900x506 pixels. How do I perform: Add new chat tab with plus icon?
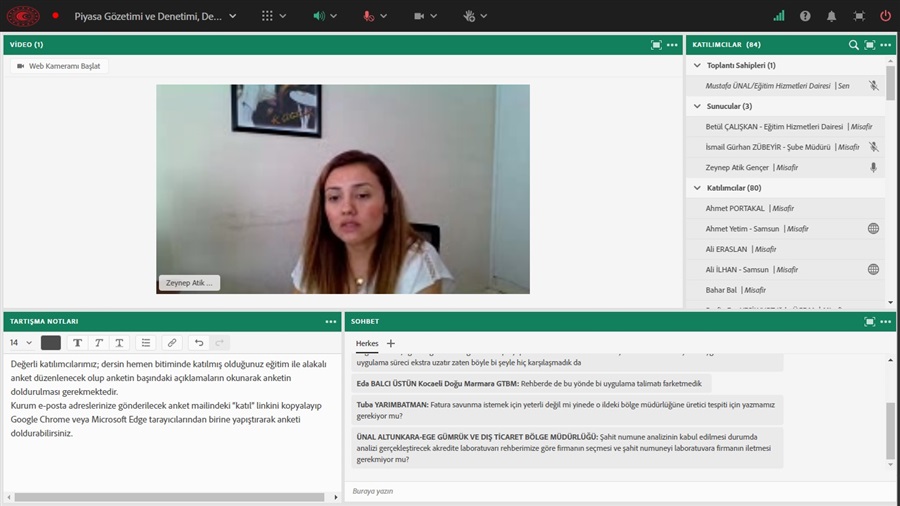pos(391,343)
